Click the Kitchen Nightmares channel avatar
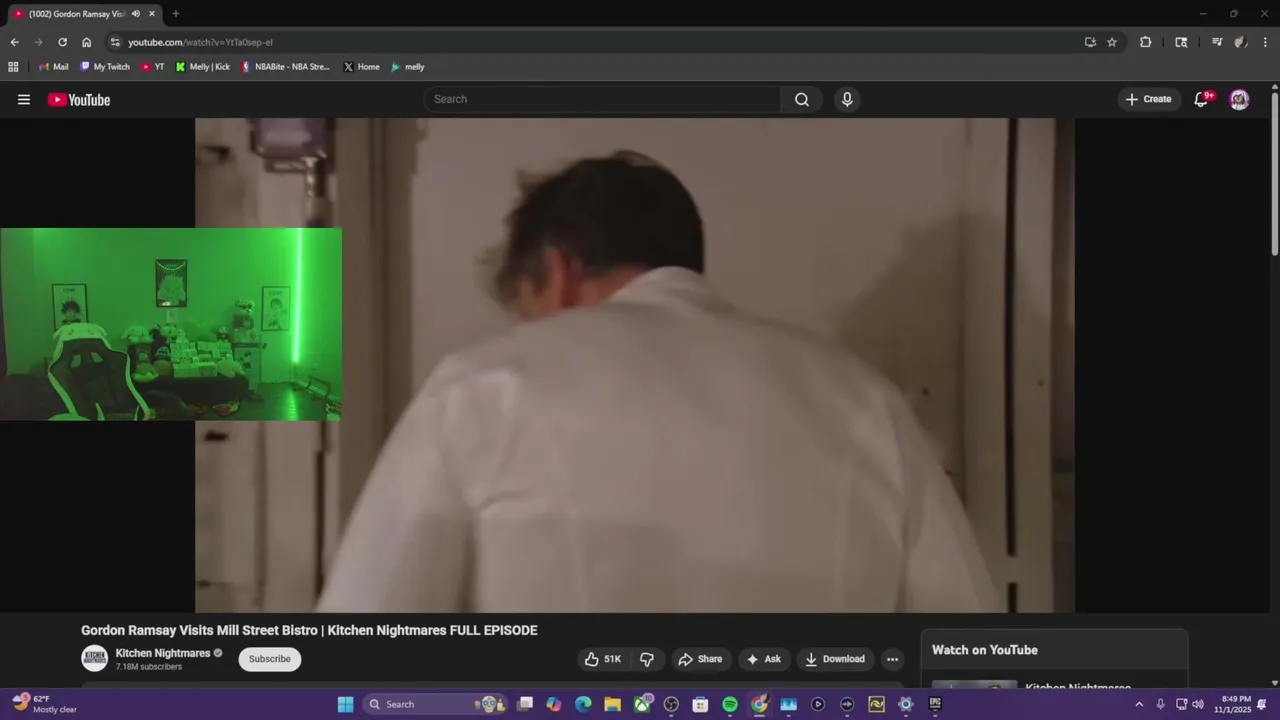This screenshot has height=720, width=1280. pyautogui.click(x=94, y=658)
